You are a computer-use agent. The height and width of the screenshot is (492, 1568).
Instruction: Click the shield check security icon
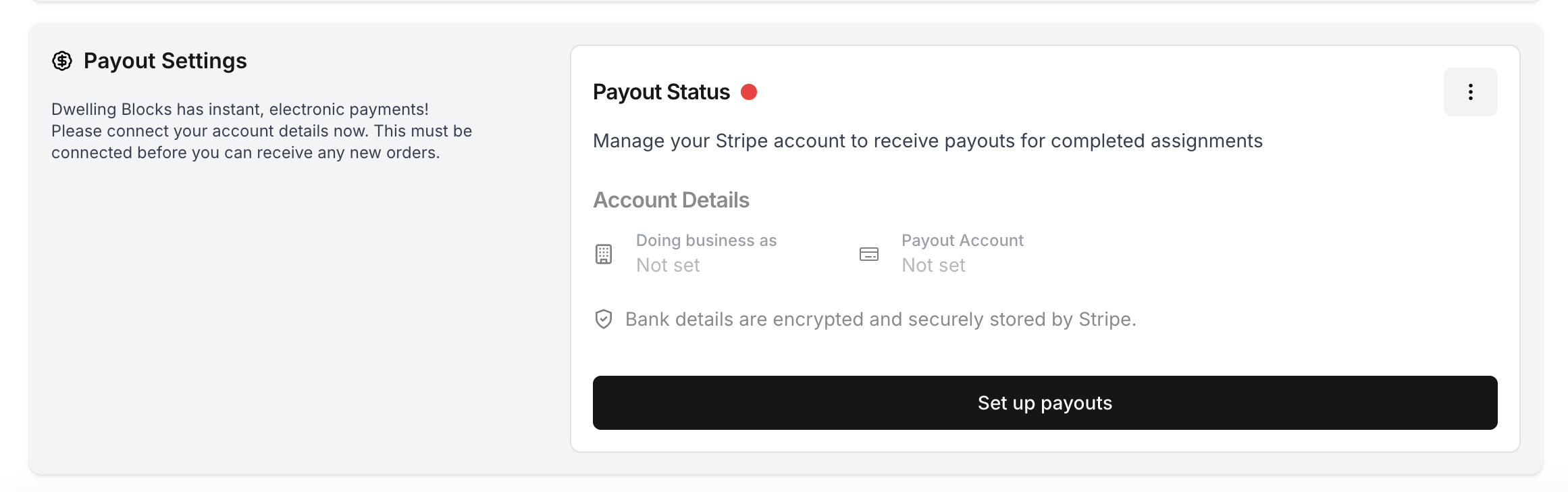point(604,319)
